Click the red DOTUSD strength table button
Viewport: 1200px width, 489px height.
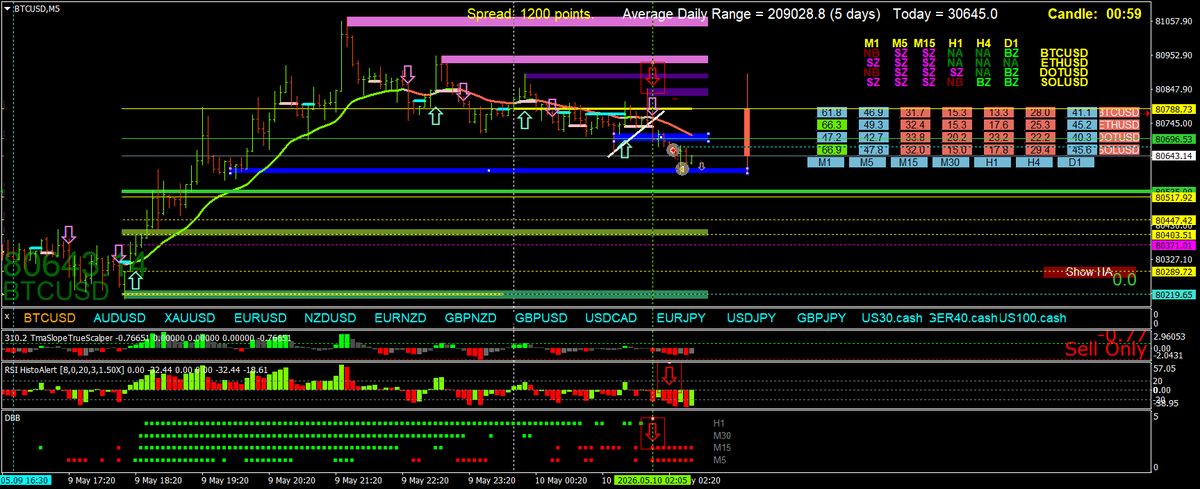[1119, 136]
